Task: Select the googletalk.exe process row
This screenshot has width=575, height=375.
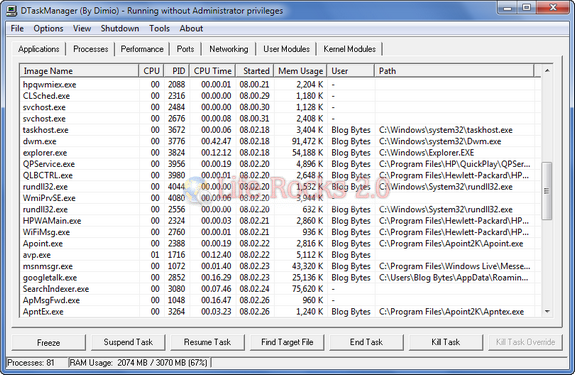Action: 280,277
